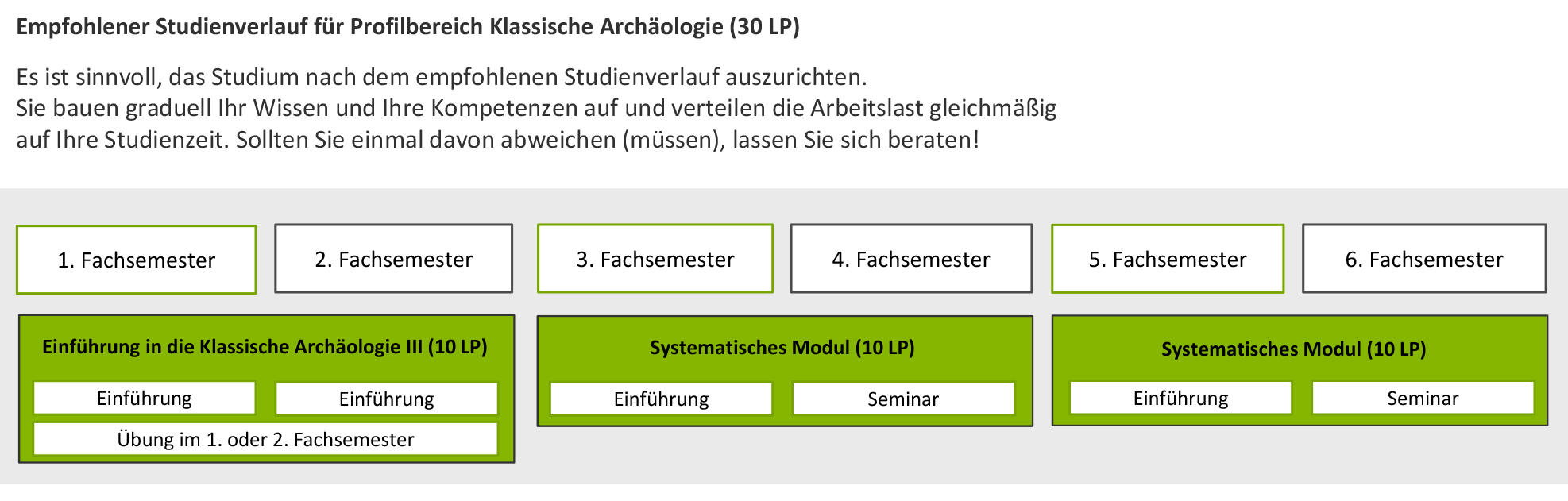This screenshot has height=501, width=1568.
Task: Click Einführung under the 5. Fachsemester
Action: click(x=1180, y=398)
